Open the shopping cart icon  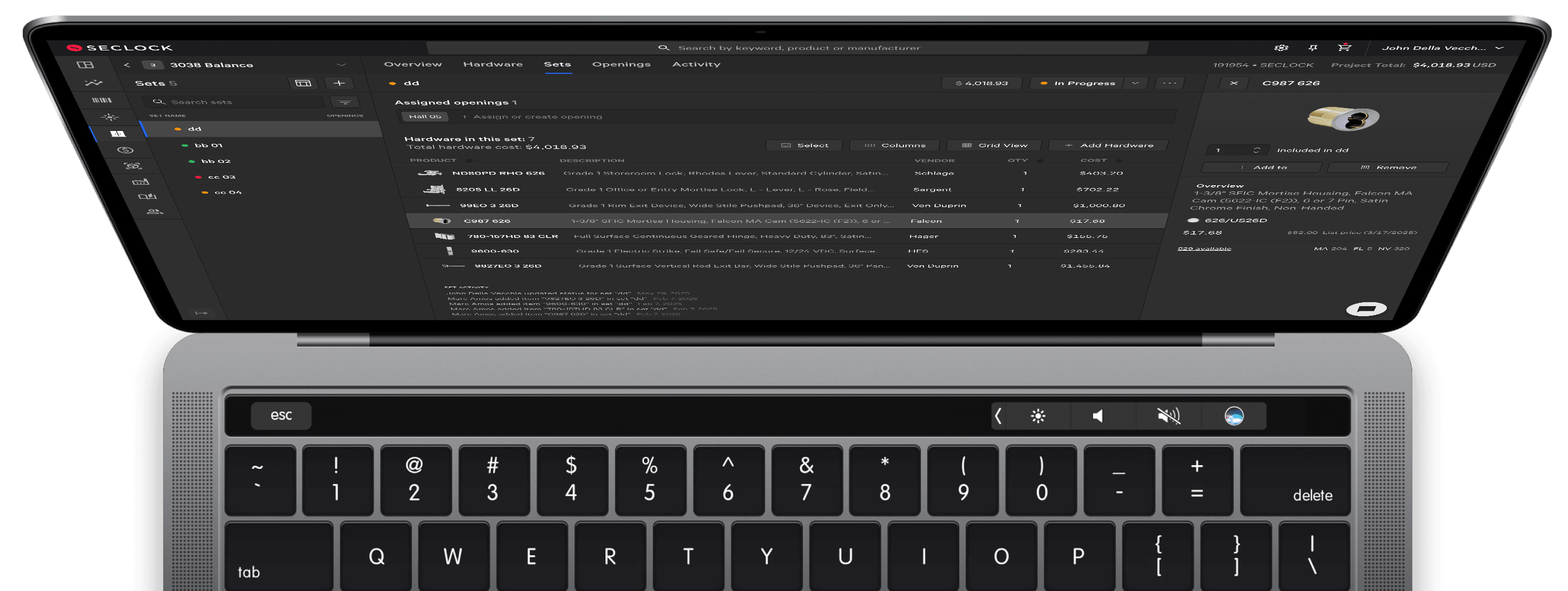[1344, 48]
